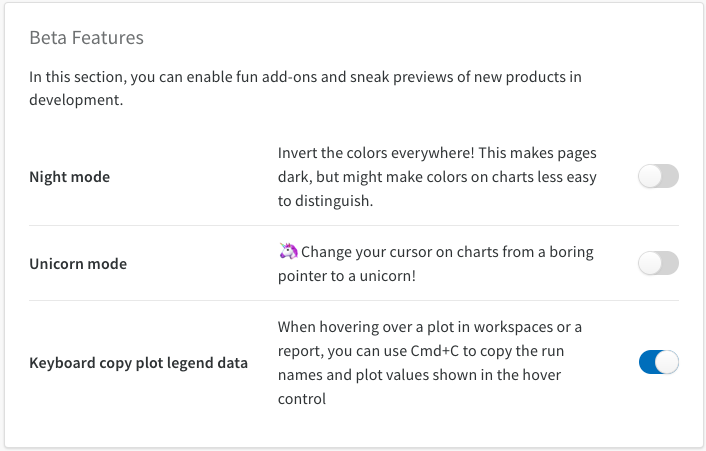Click the unicorn emoji icon
This screenshot has height=451, width=706.
click(x=287, y=252)
